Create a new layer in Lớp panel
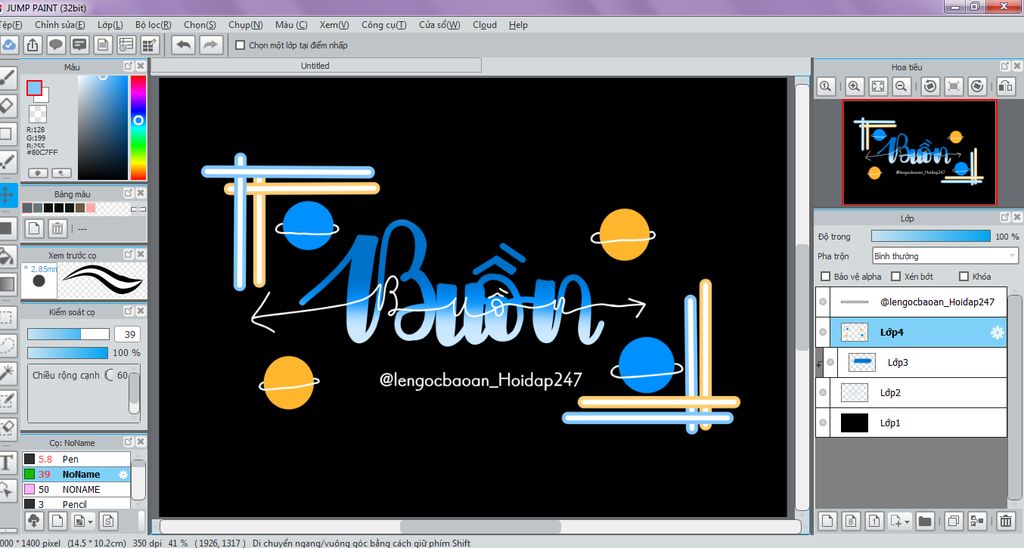 (827, 521)
